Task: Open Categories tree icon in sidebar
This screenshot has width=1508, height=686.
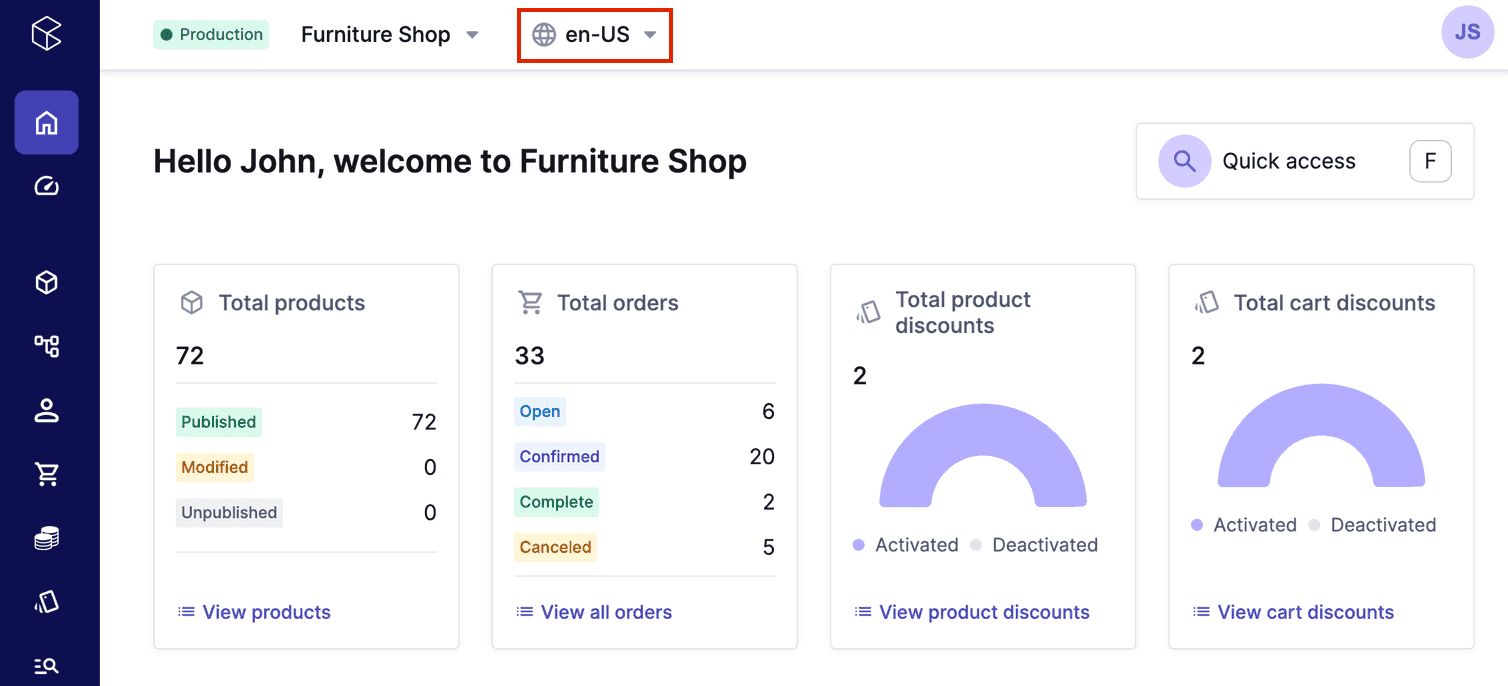Action: point(46,346)
